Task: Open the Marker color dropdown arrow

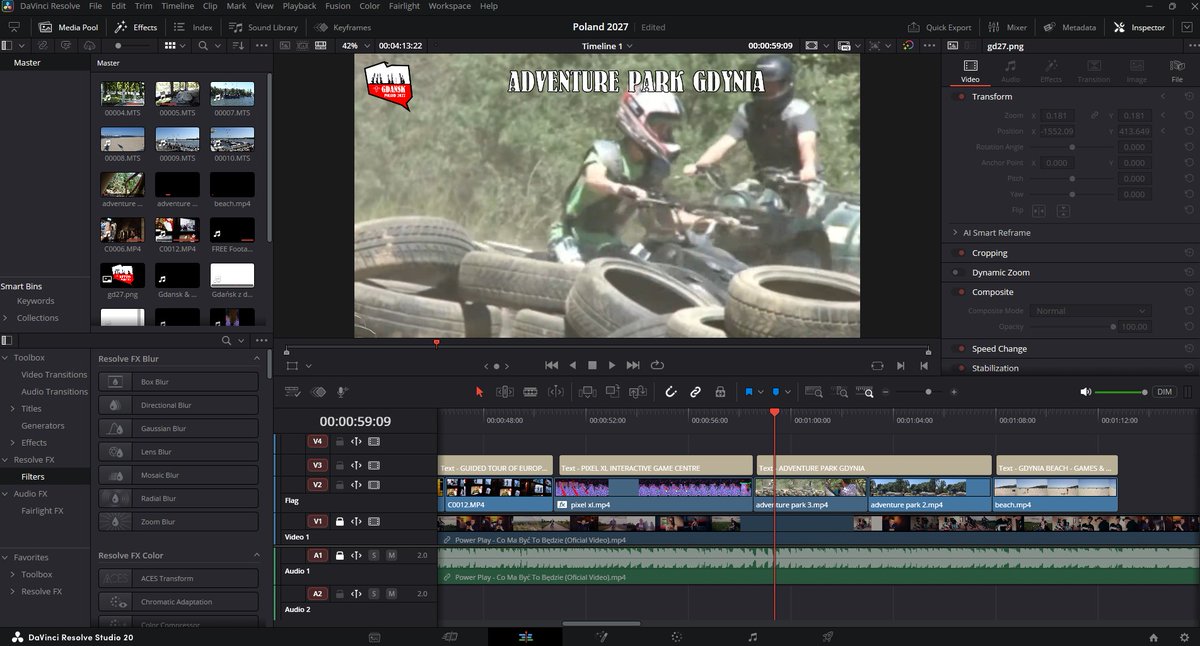Action: 789,392
